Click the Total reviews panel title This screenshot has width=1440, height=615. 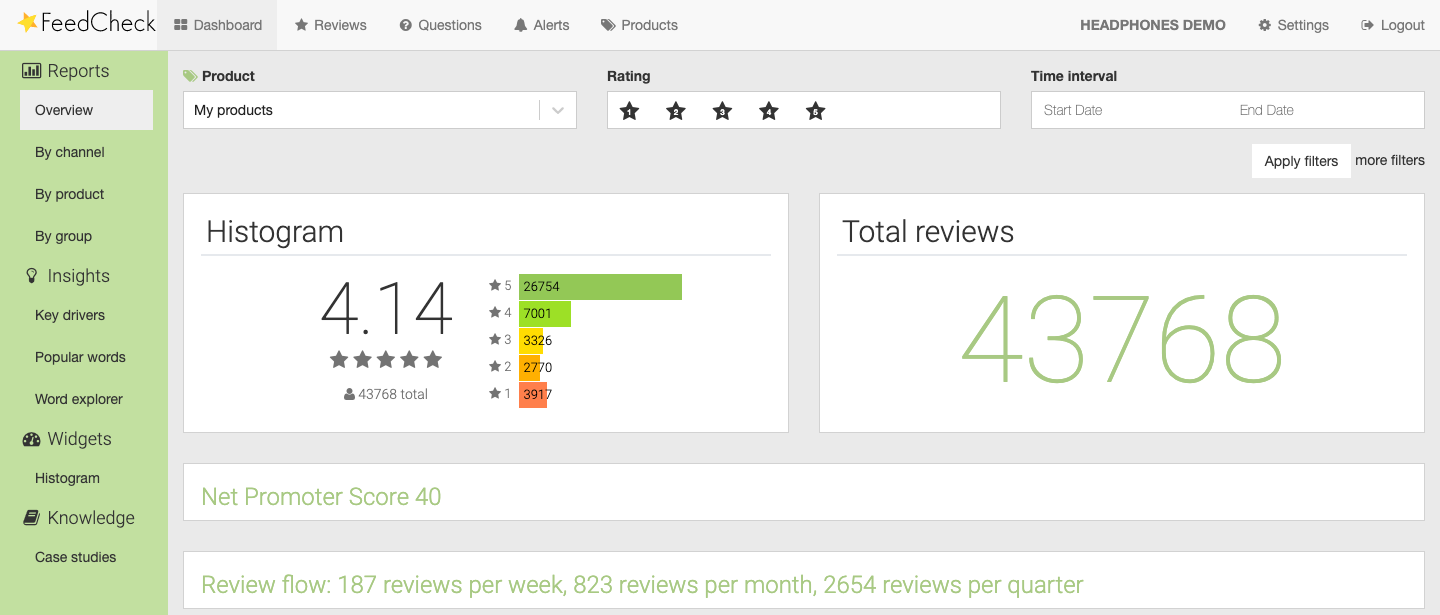(928, 232)
